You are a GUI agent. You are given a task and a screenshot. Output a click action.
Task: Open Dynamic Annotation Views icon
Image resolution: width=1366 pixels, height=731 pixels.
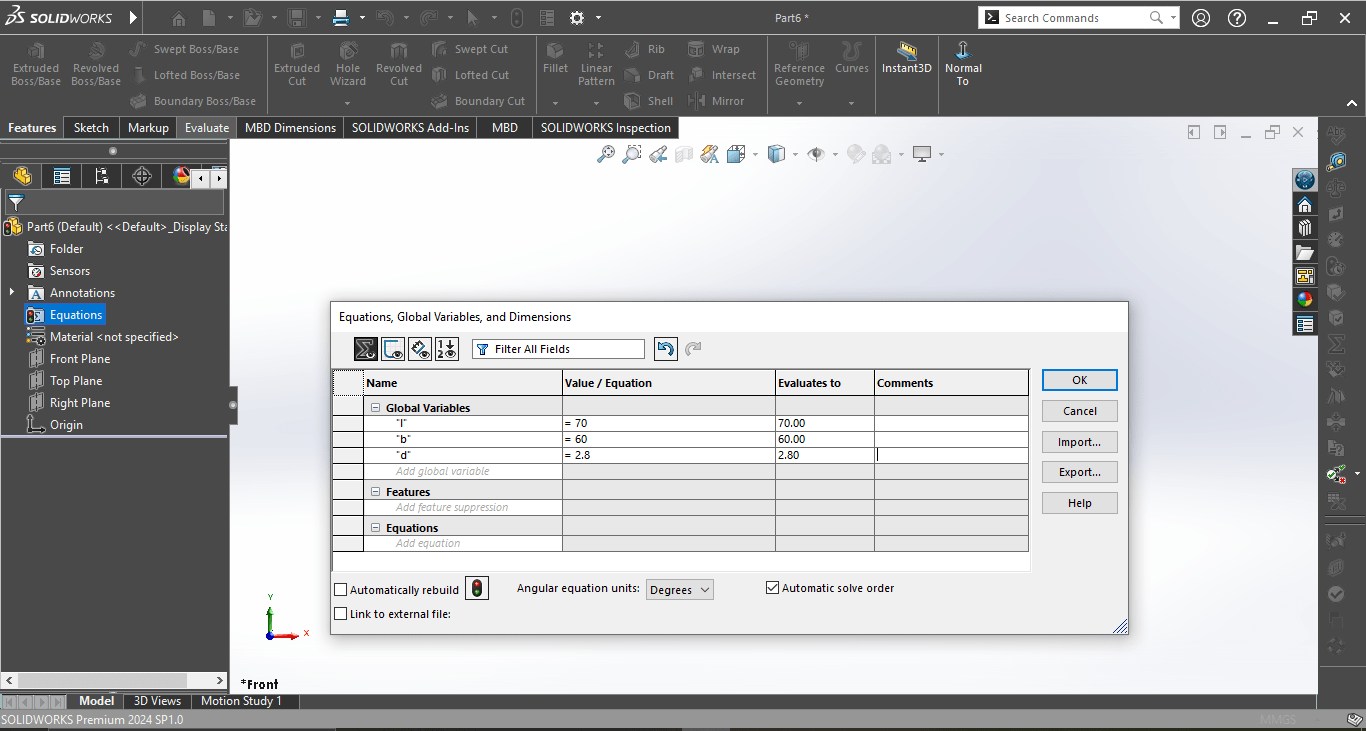[710, 154]
